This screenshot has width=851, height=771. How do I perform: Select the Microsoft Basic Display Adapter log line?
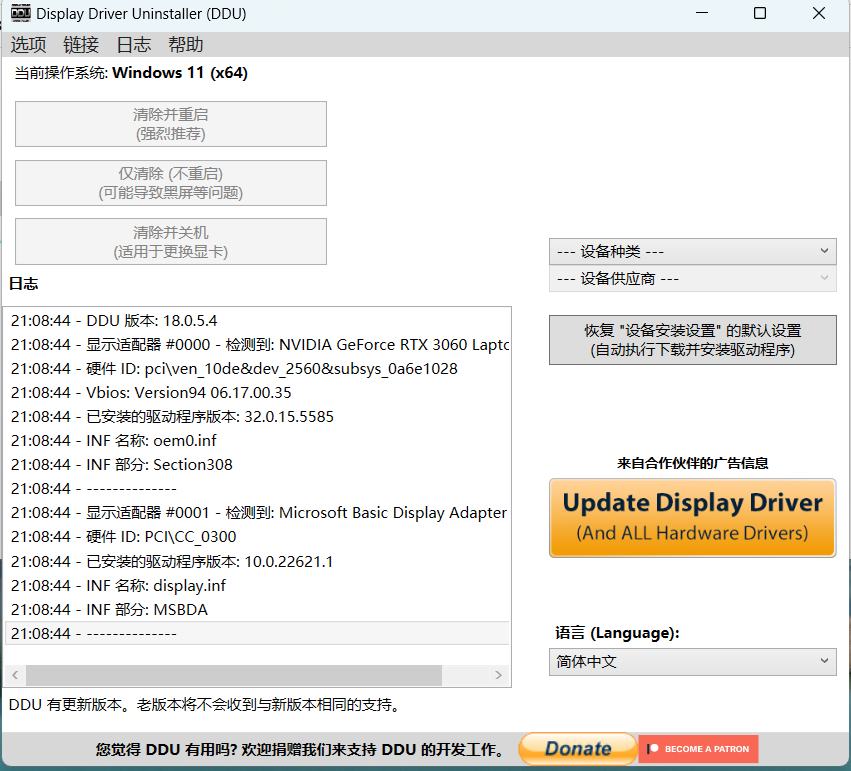tap(259, 513)
